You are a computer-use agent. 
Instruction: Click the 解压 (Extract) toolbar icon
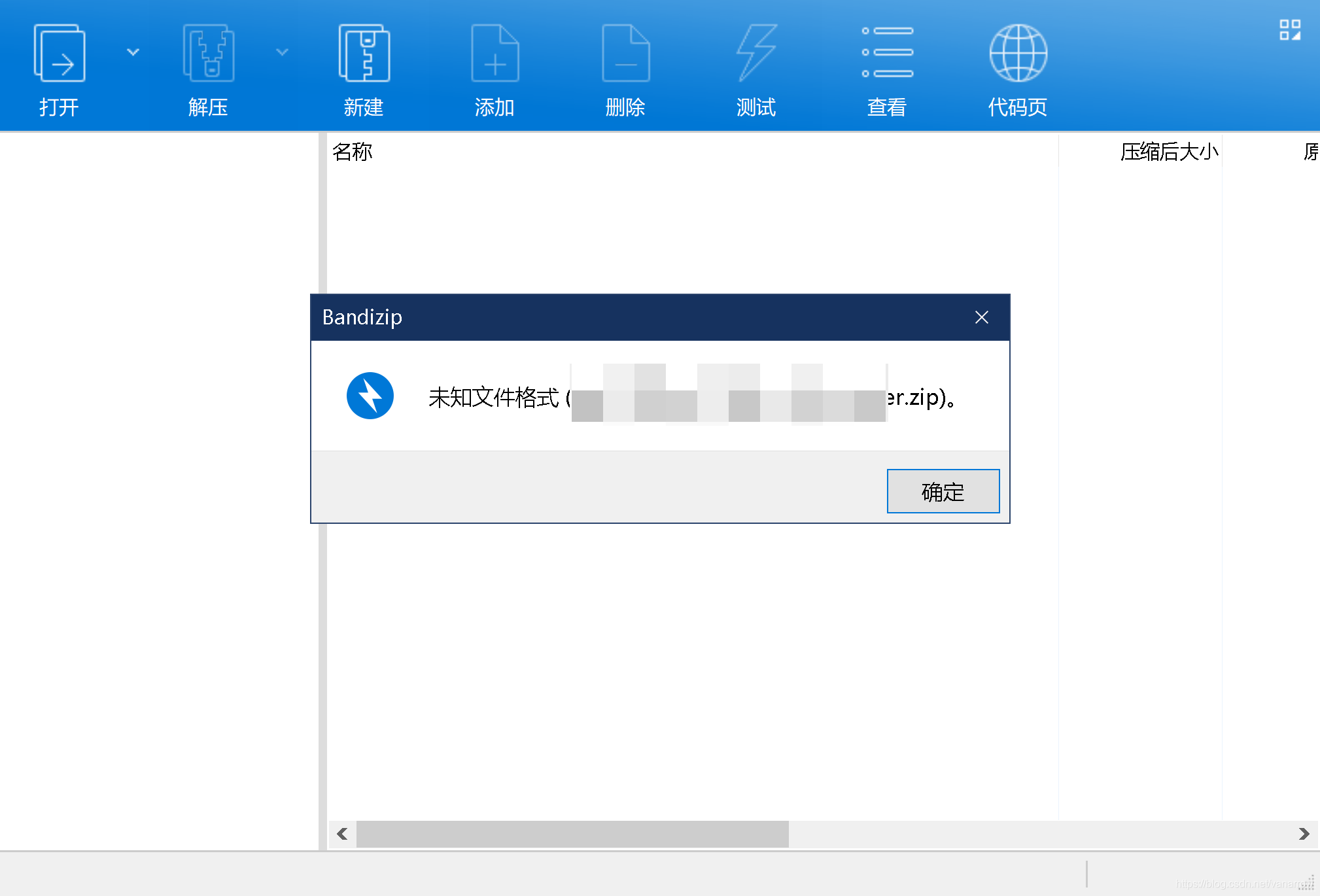[x=208, y=54]
